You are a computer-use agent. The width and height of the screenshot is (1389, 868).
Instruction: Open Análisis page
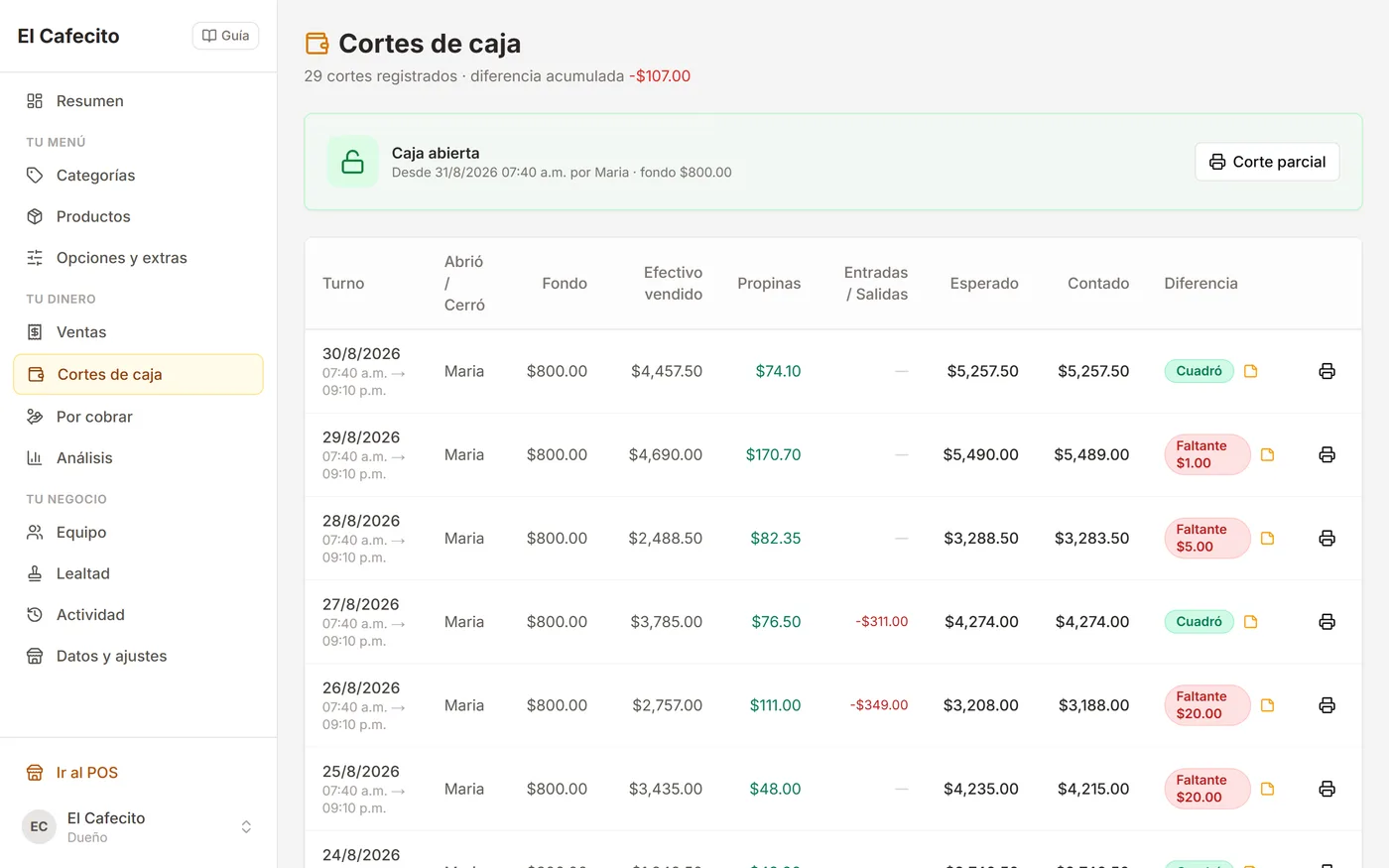[x=138, y=458]
